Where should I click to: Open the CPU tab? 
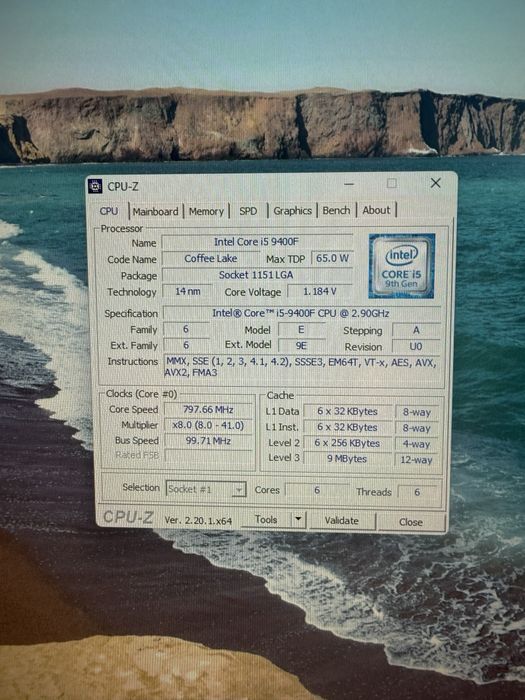pos(109,211)
